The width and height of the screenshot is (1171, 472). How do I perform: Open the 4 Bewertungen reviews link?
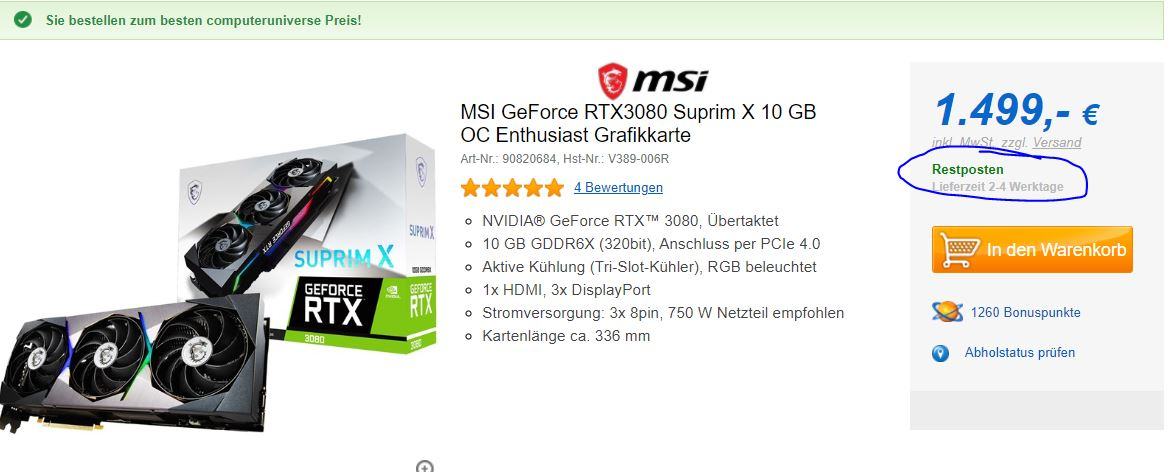click(618, 187)
